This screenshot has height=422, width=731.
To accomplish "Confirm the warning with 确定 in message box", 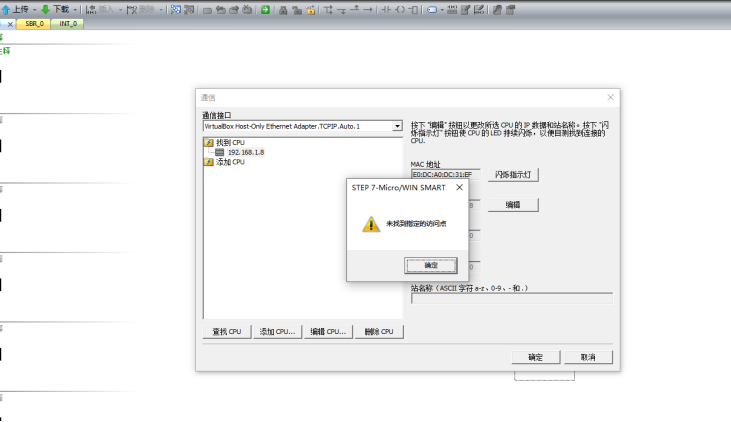I will pos(431,265).
